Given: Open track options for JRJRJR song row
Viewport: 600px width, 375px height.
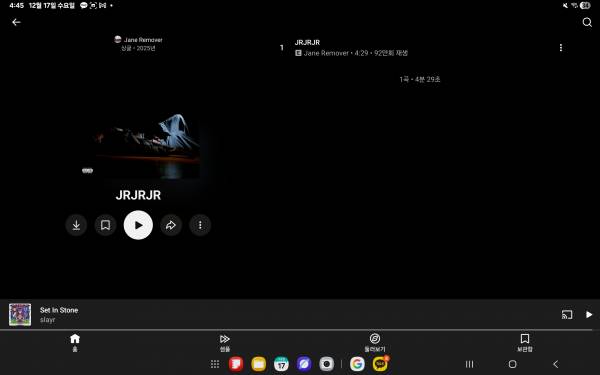Looking at the screenshot, I should tap(561, 47).
